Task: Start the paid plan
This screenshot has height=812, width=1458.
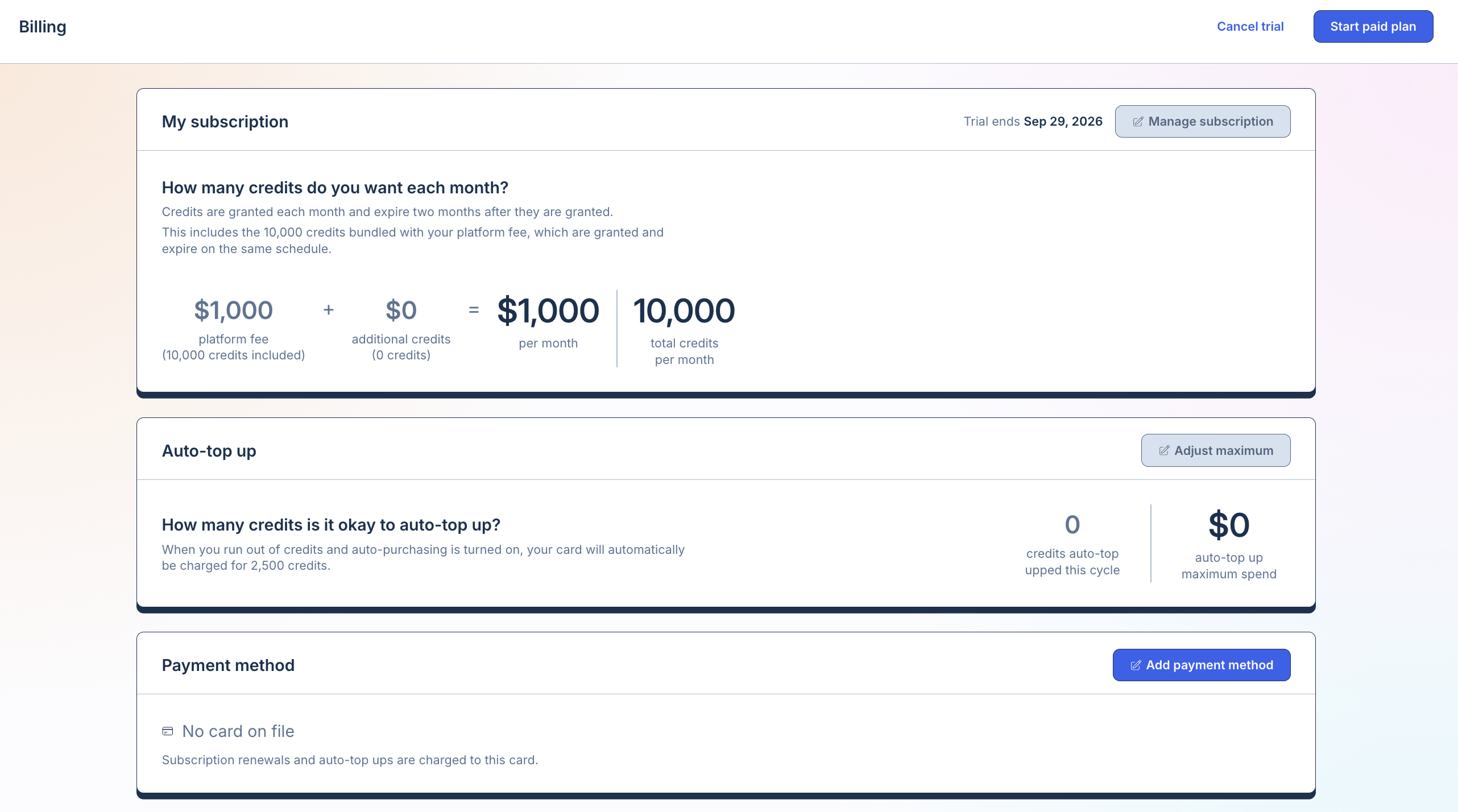Action: pyautogui.click(x=1373, y=26)
